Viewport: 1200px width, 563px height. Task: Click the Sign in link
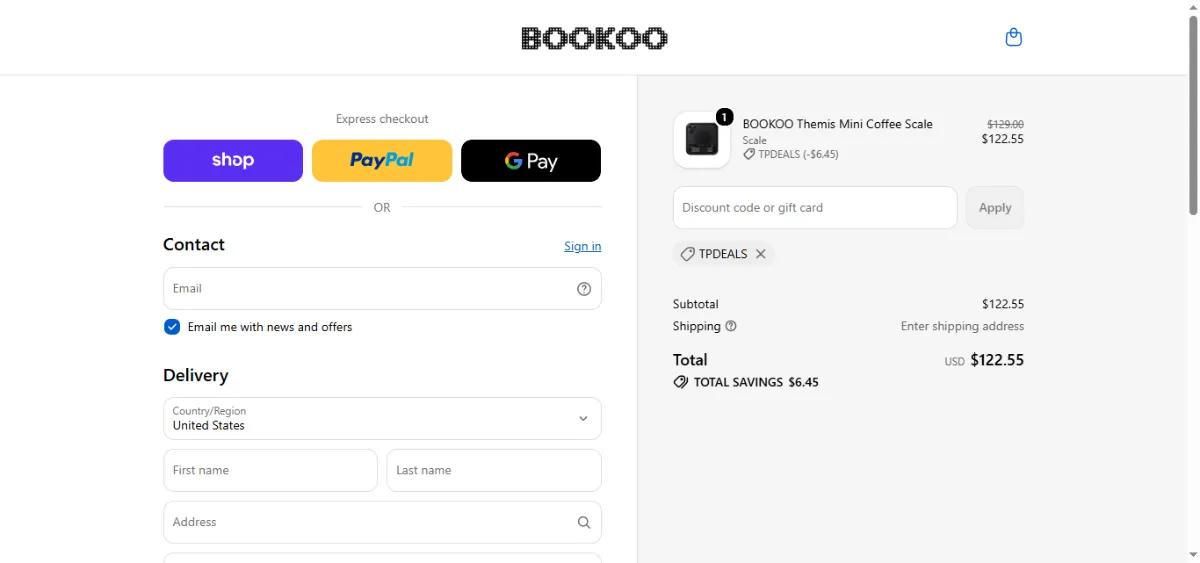(x=583, y=246)
